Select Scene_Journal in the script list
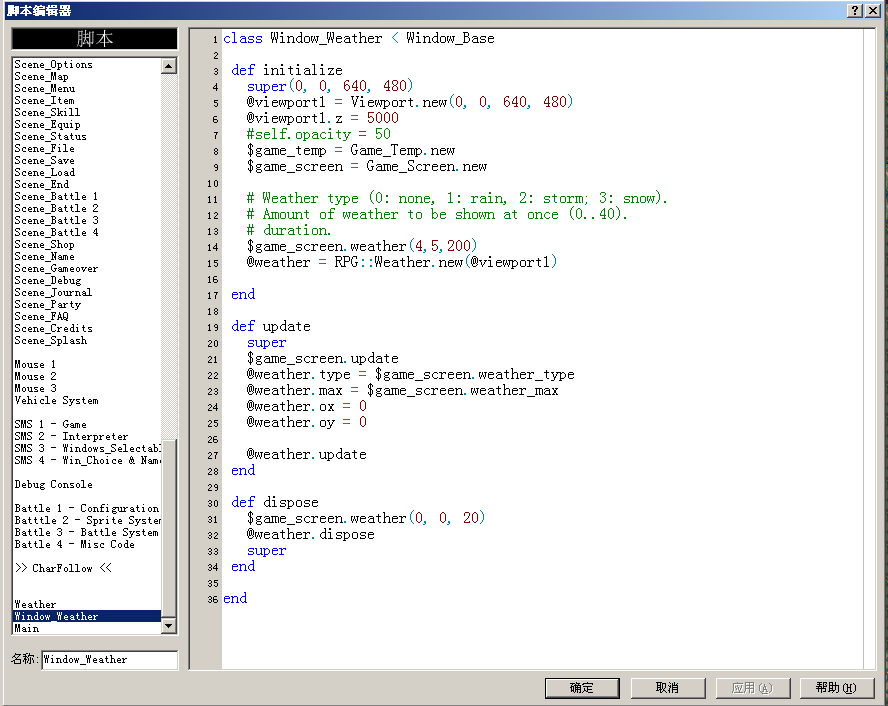The image size is (888, 706). [x=53, y=292]
